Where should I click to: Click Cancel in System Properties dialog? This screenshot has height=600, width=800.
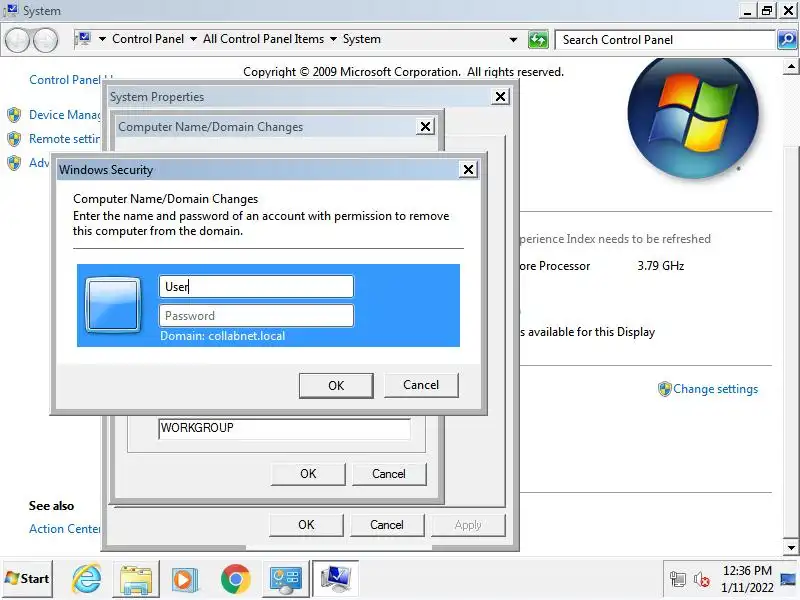point(387,525)
